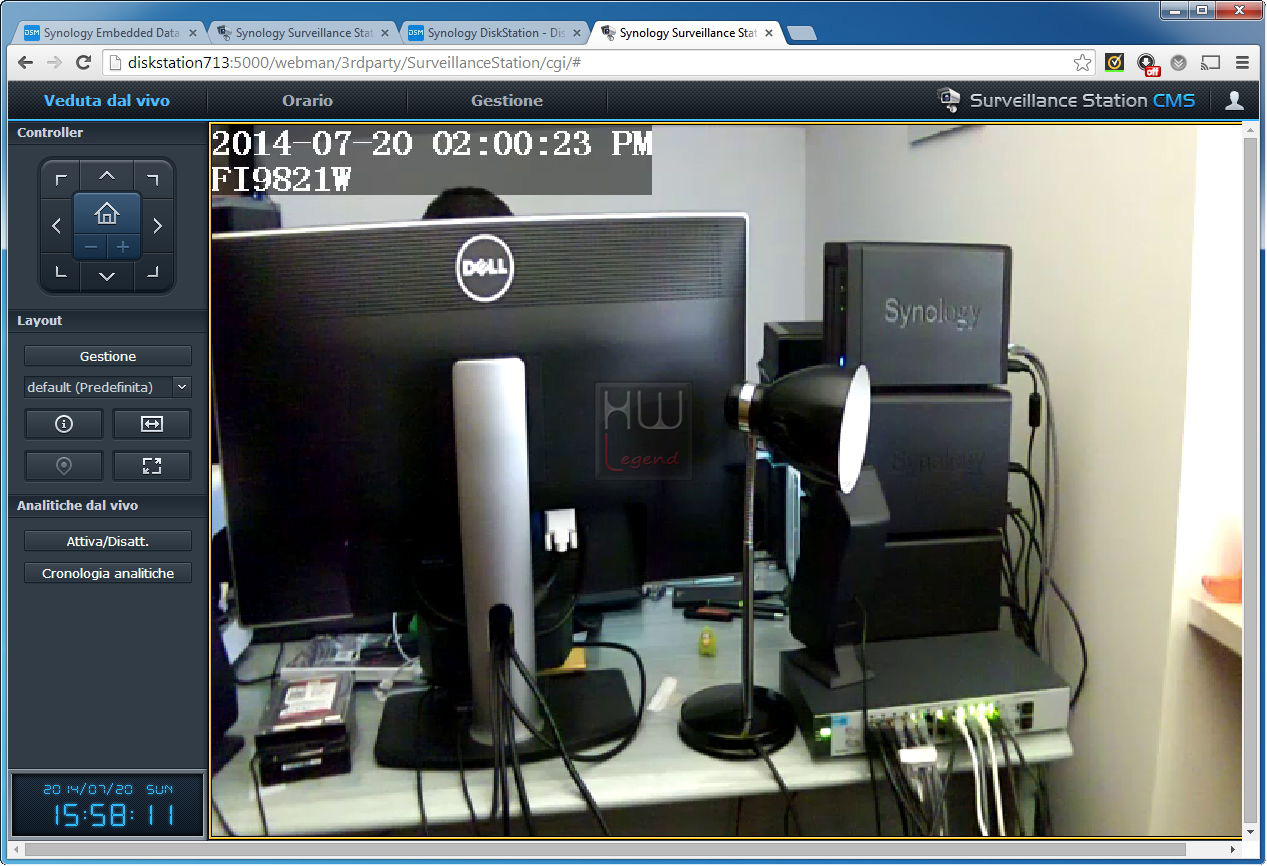
Task: Click the vertical scrollbar thumb
Action: point(1250,480)
